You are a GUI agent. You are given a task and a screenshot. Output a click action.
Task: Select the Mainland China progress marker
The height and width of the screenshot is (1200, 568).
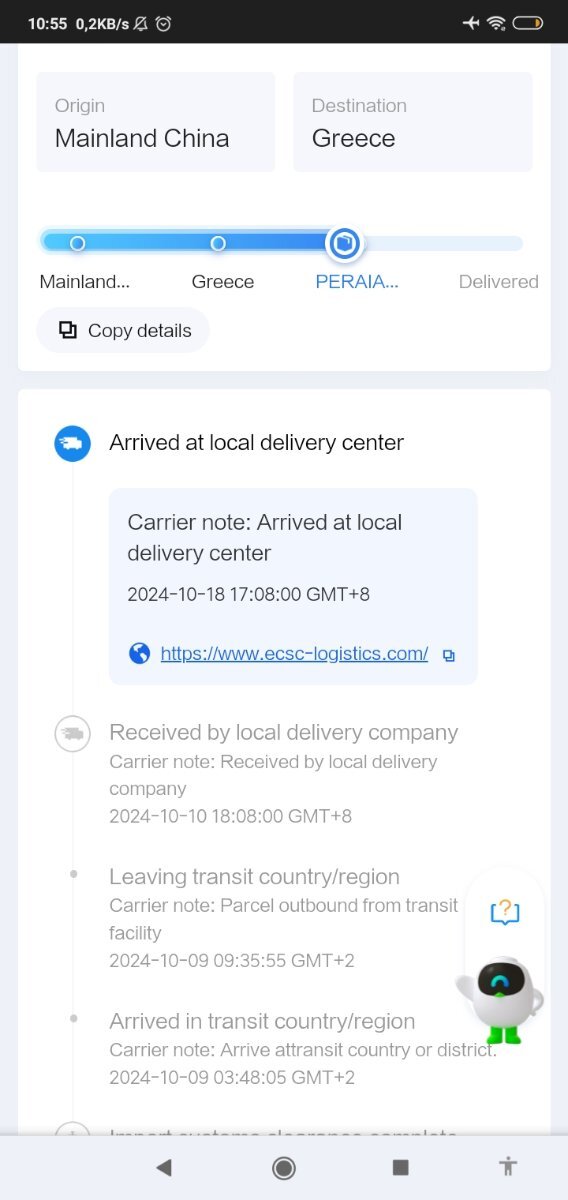[x=77, y=243]
